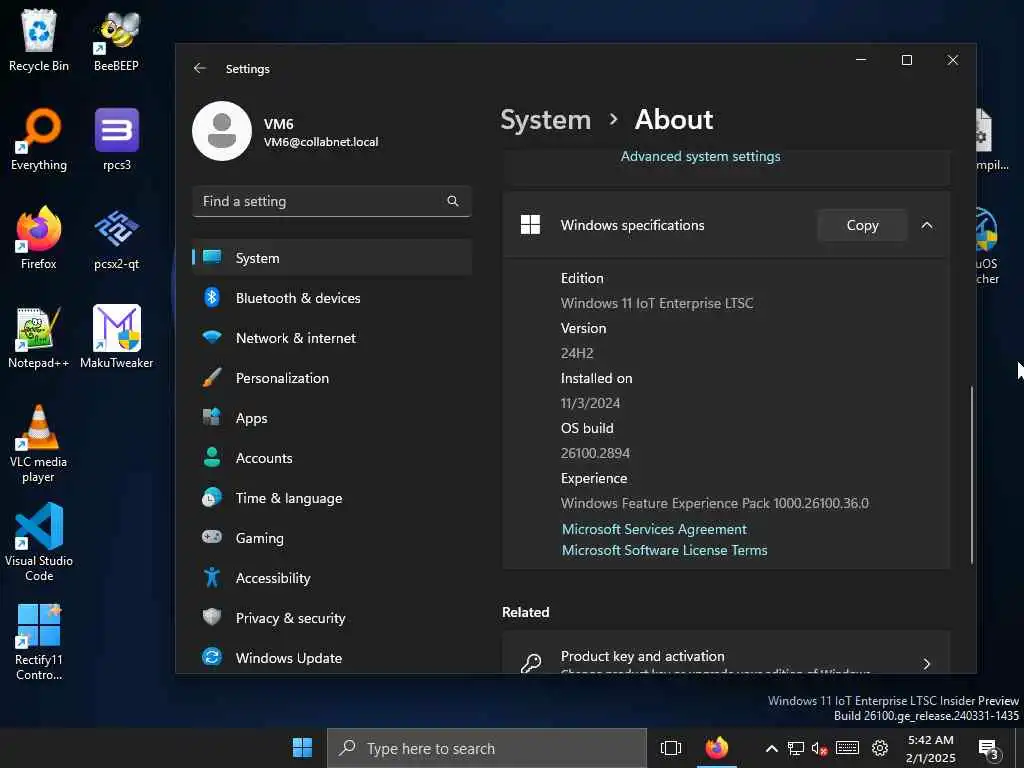The width and height of the screenshot is (1024, 768).
Task: Open the notification center icon
Action: point(988,749)
